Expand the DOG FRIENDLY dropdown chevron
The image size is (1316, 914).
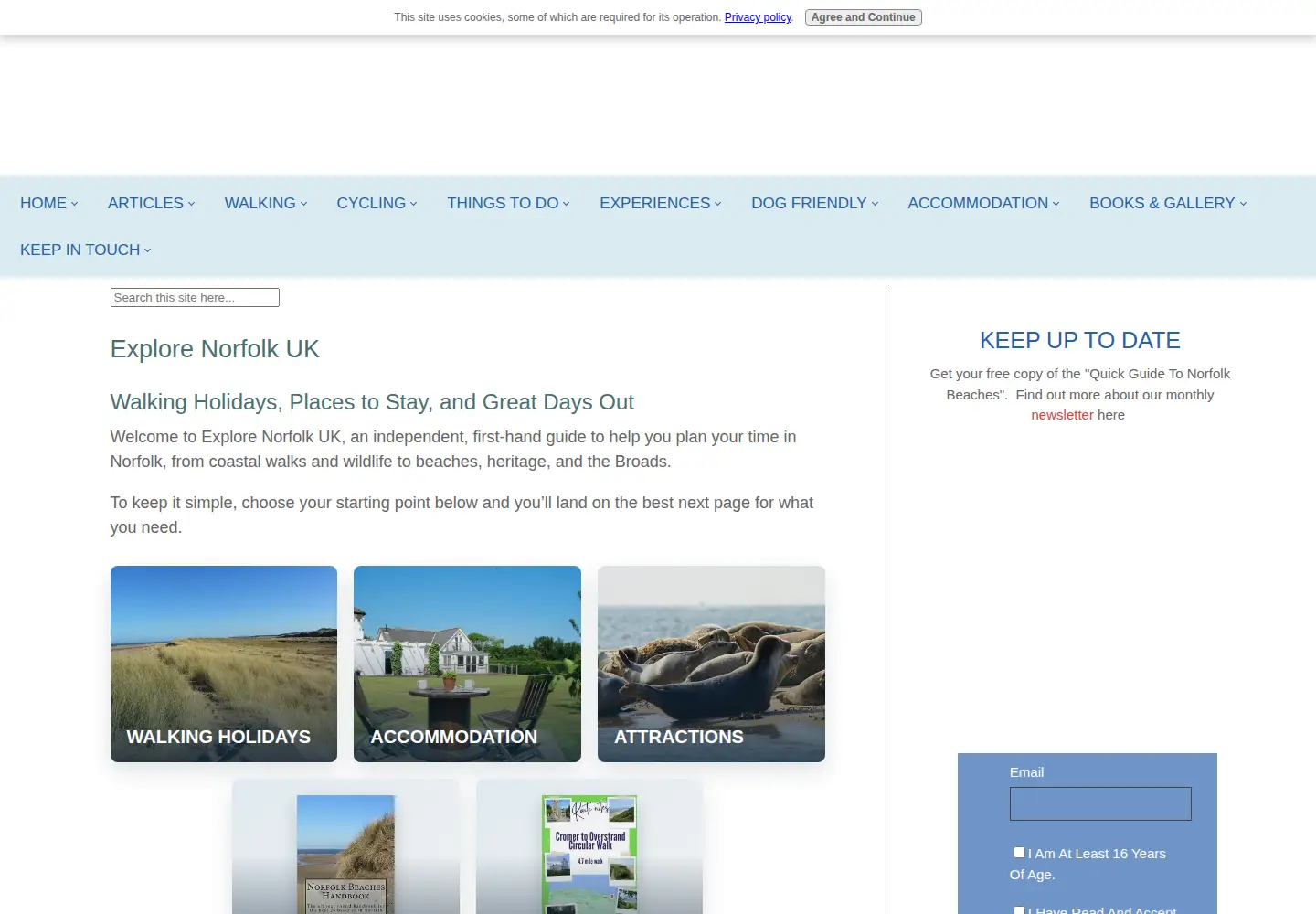875,204
